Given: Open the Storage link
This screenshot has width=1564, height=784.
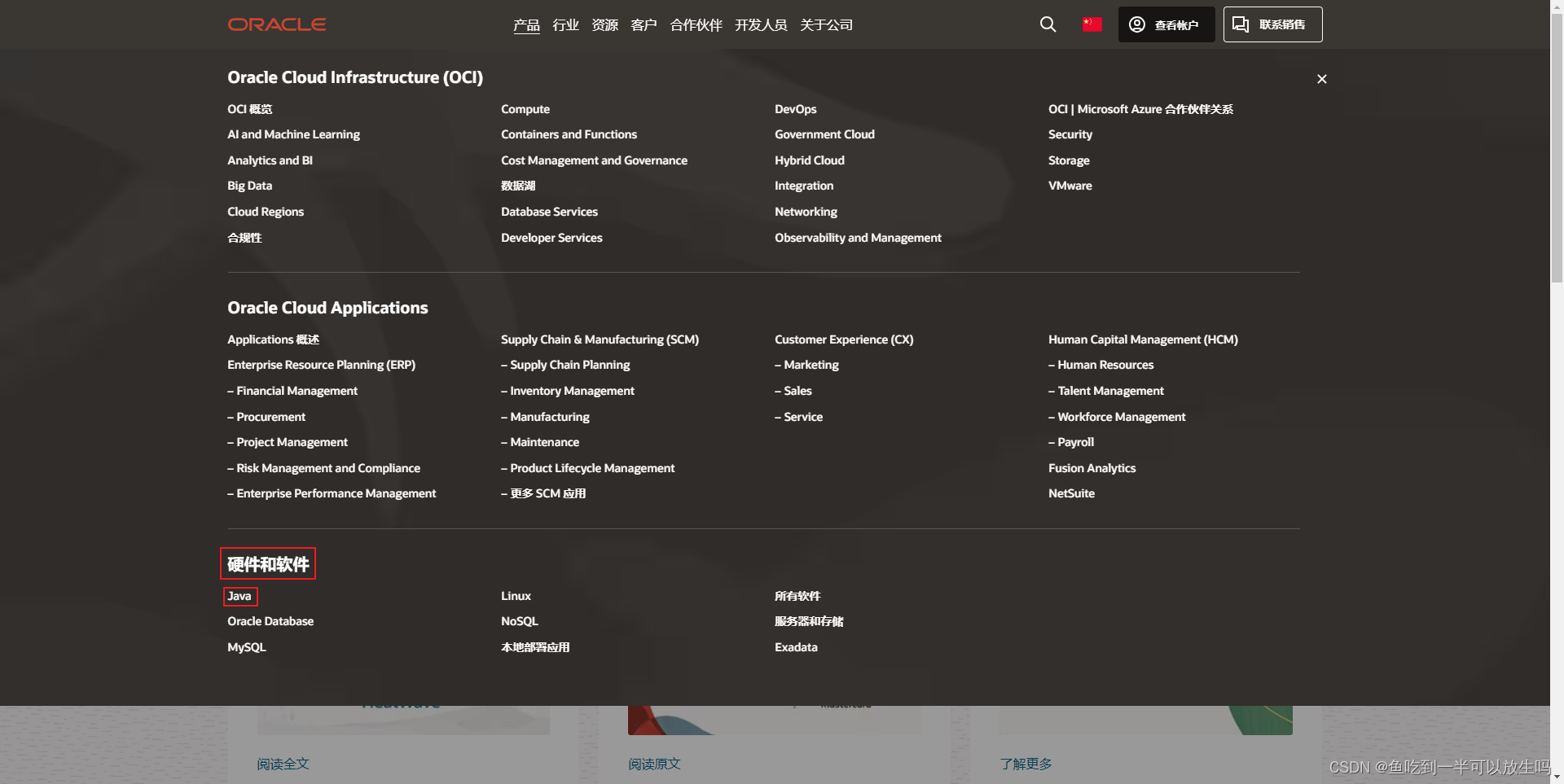Looking at the screenshot, I should pos(1069,160).
